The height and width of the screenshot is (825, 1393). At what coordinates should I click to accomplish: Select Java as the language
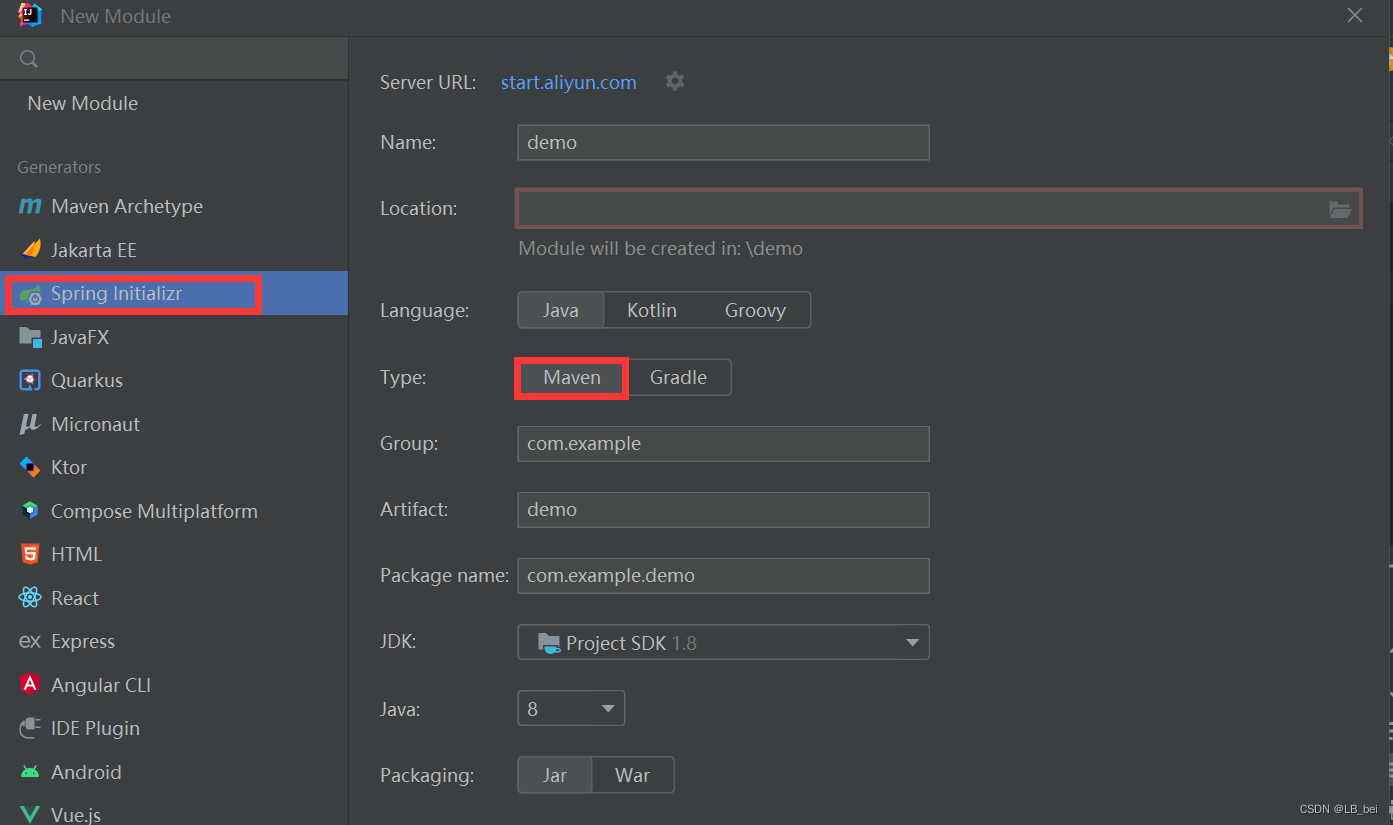(561, 310)
